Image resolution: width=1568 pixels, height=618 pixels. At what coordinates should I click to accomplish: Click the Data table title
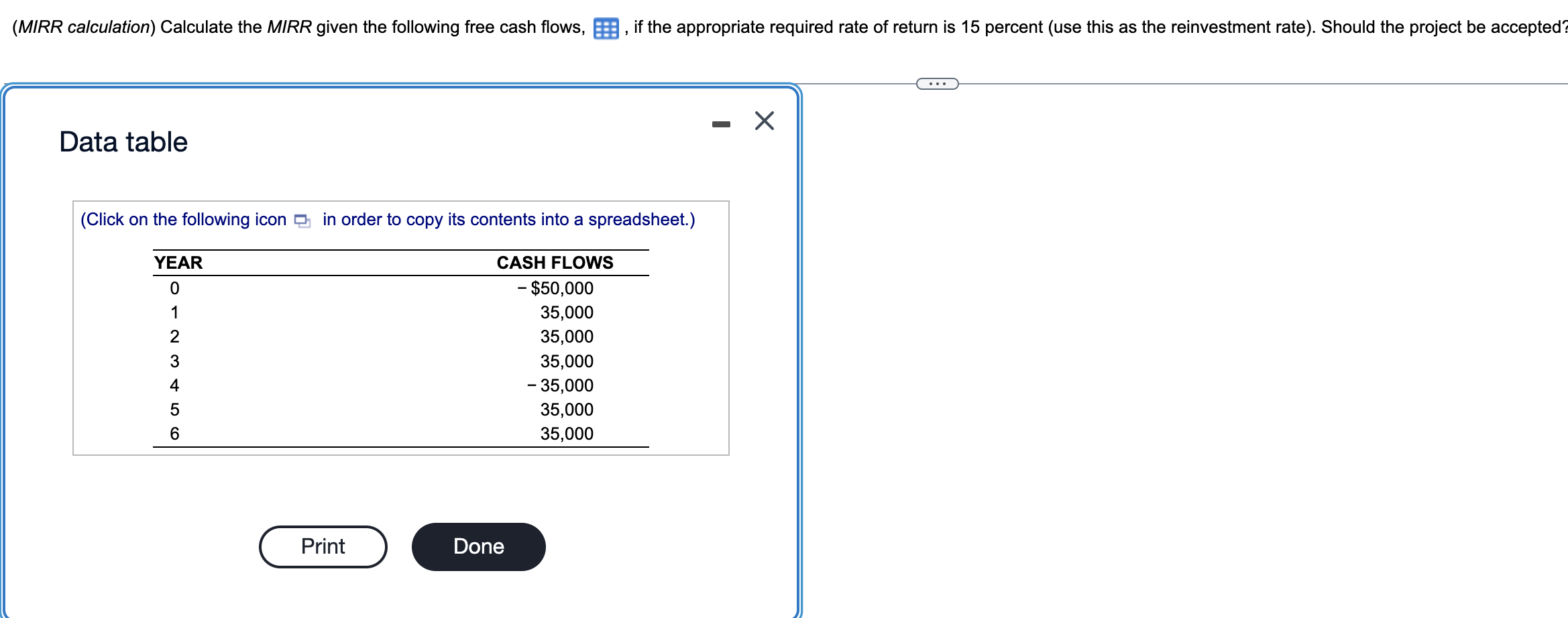point(123,141)
